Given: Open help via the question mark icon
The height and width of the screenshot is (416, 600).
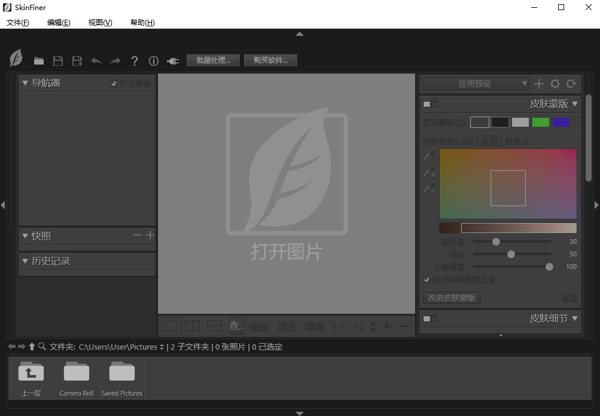Looking at the screenshot, I should [135, 61].
